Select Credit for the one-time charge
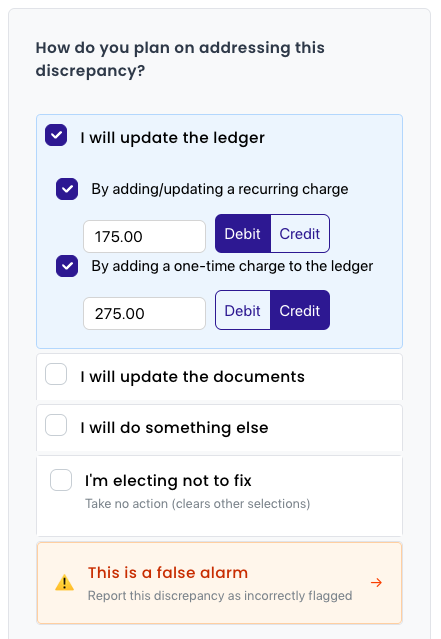 (x=300, y=311)
